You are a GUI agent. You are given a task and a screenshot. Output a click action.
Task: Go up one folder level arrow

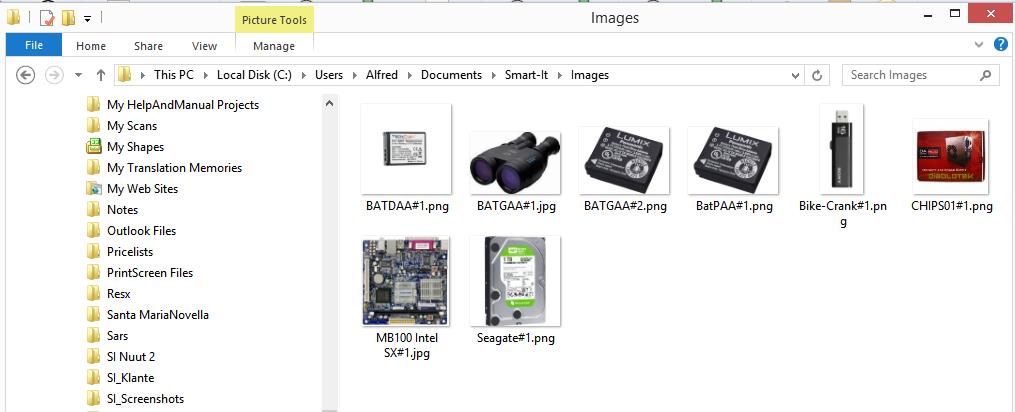point(100,75)
